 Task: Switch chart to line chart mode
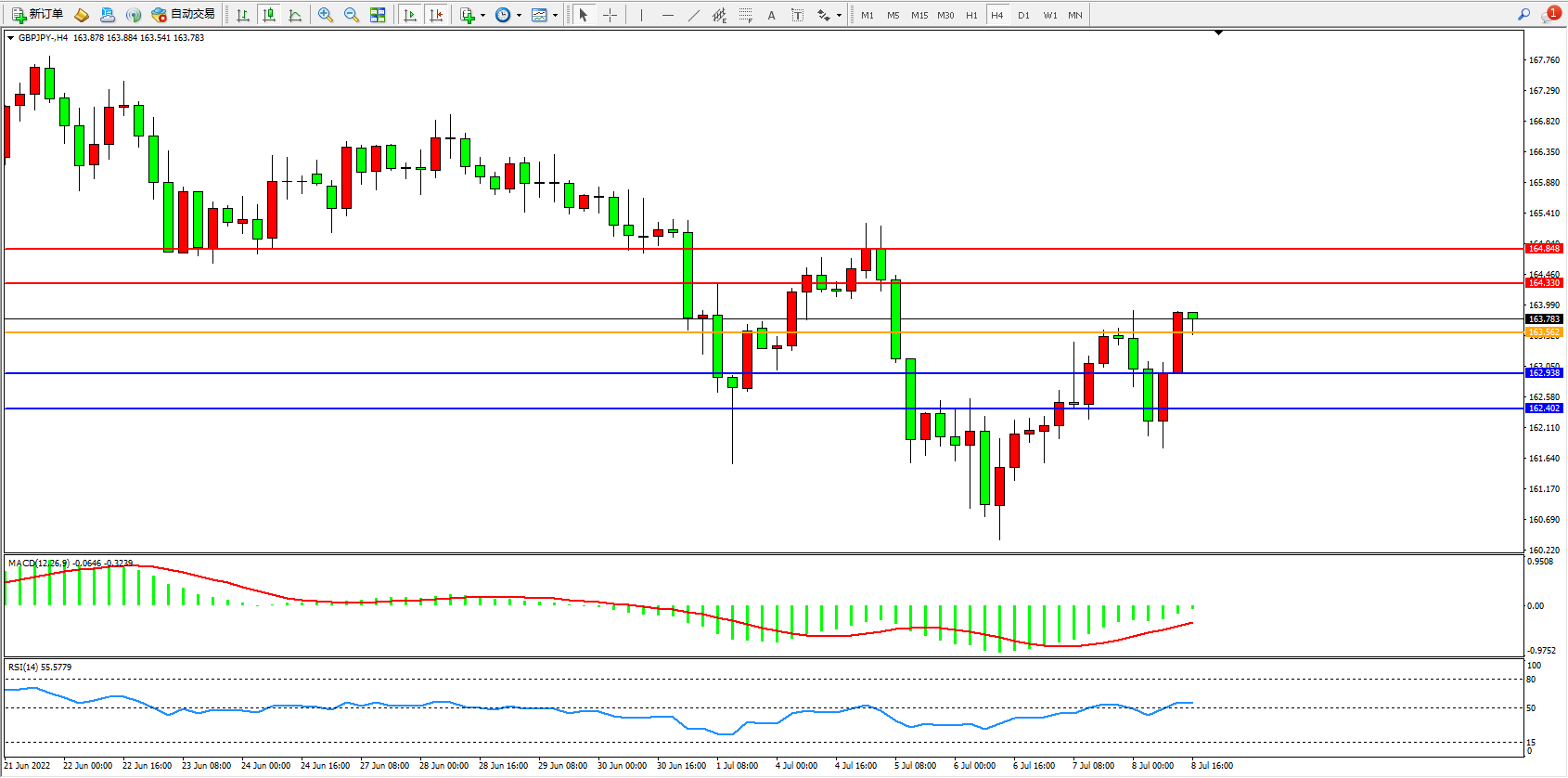point(295,15)
